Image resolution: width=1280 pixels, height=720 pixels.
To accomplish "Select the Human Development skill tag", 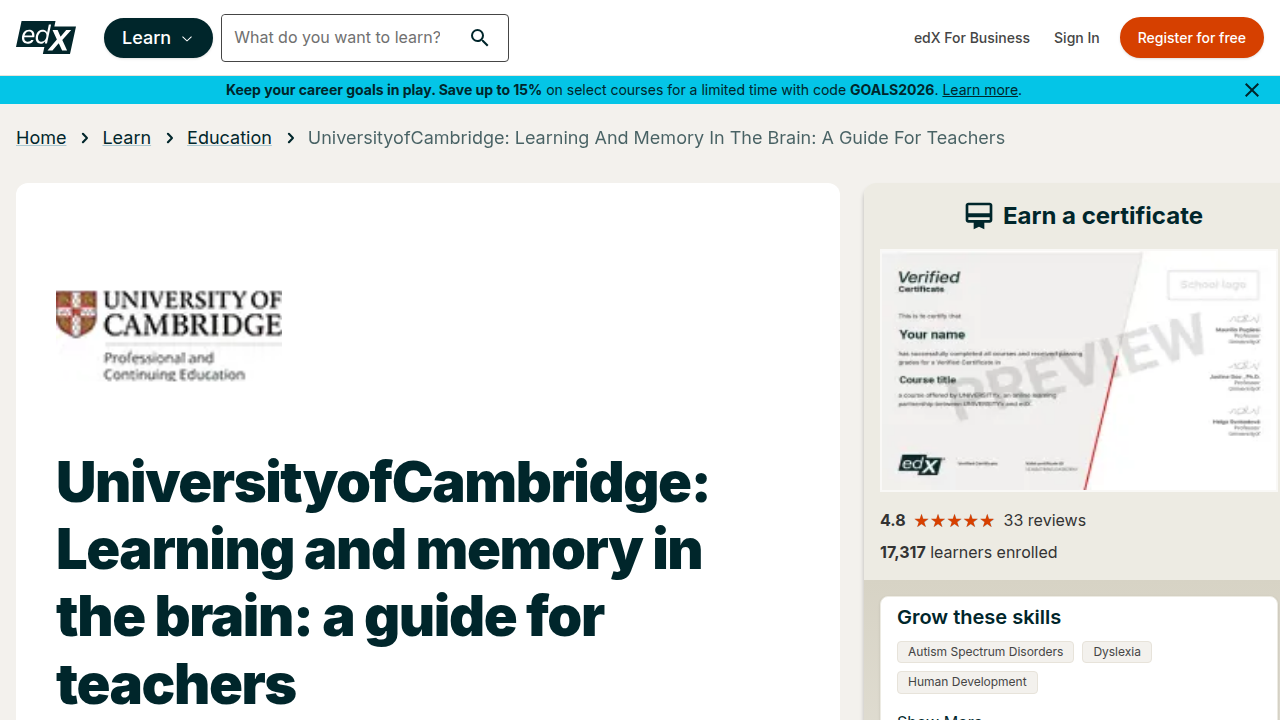I will tap(967, 682).
